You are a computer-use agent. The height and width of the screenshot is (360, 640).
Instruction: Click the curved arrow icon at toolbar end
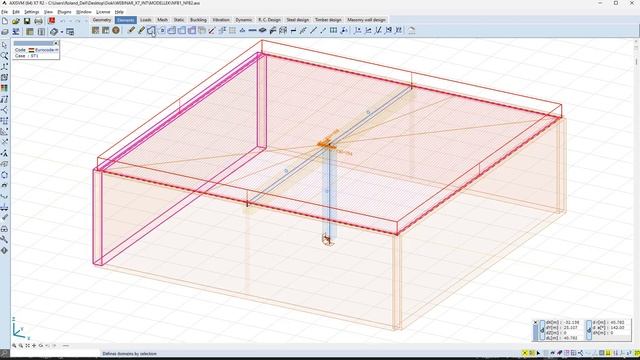411,30
